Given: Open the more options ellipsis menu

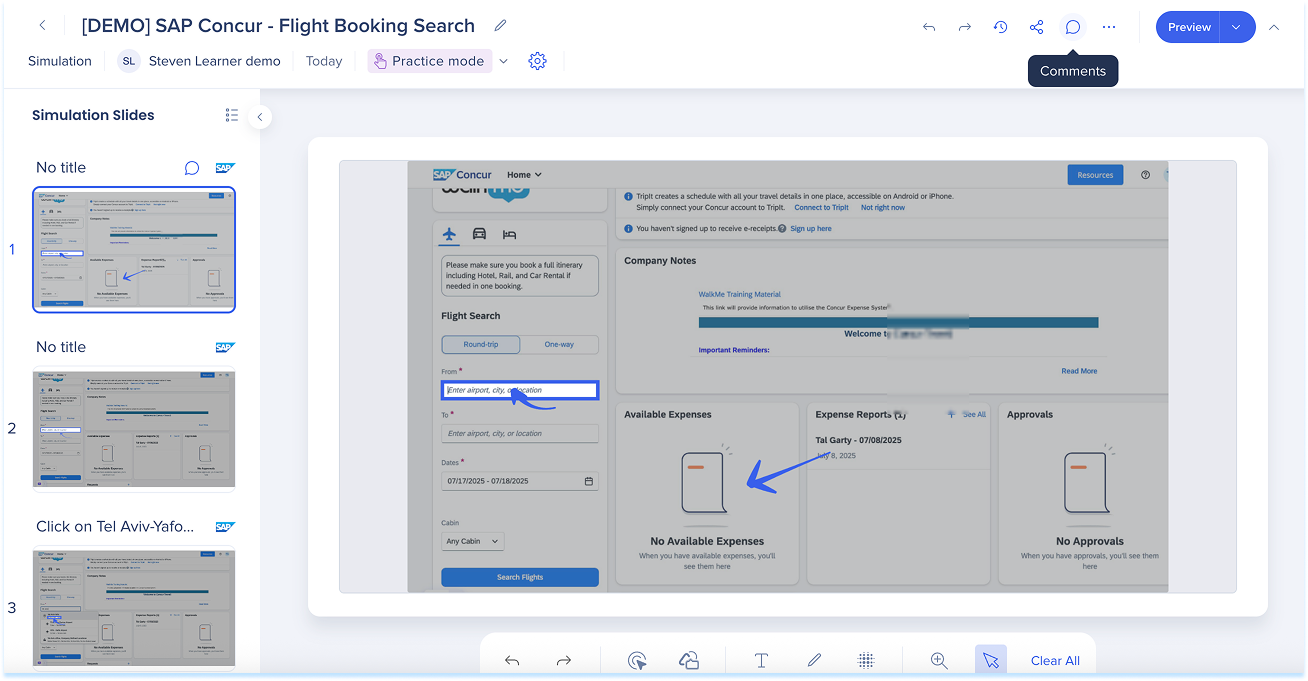Looking at the screenshot, I should [1108, 27].
